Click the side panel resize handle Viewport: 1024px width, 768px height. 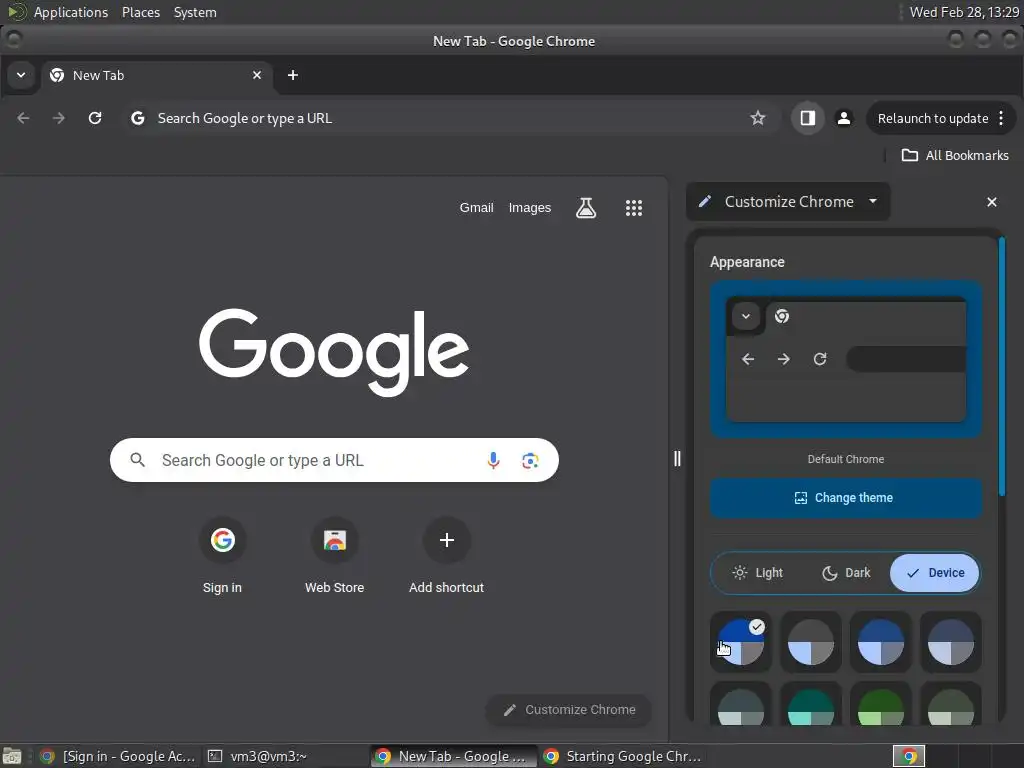tap(677, 458)
